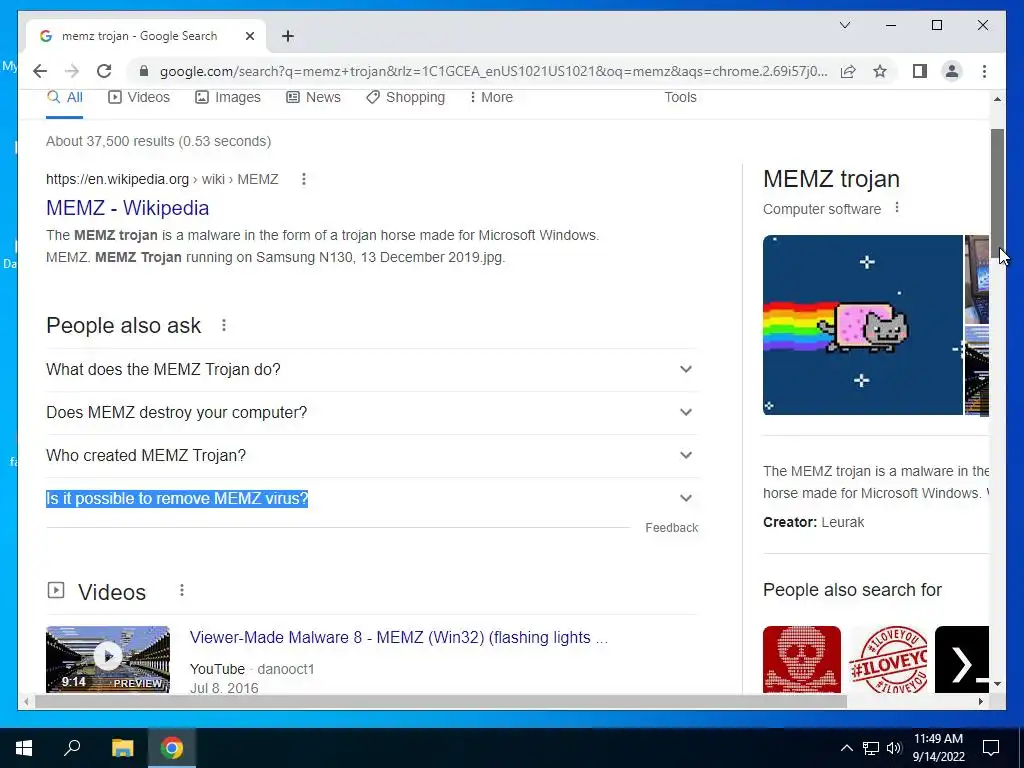Click the en.wikipedia.org result URL
The height and width of the screenshot is (768, 1024).
(x=162, y=179)
